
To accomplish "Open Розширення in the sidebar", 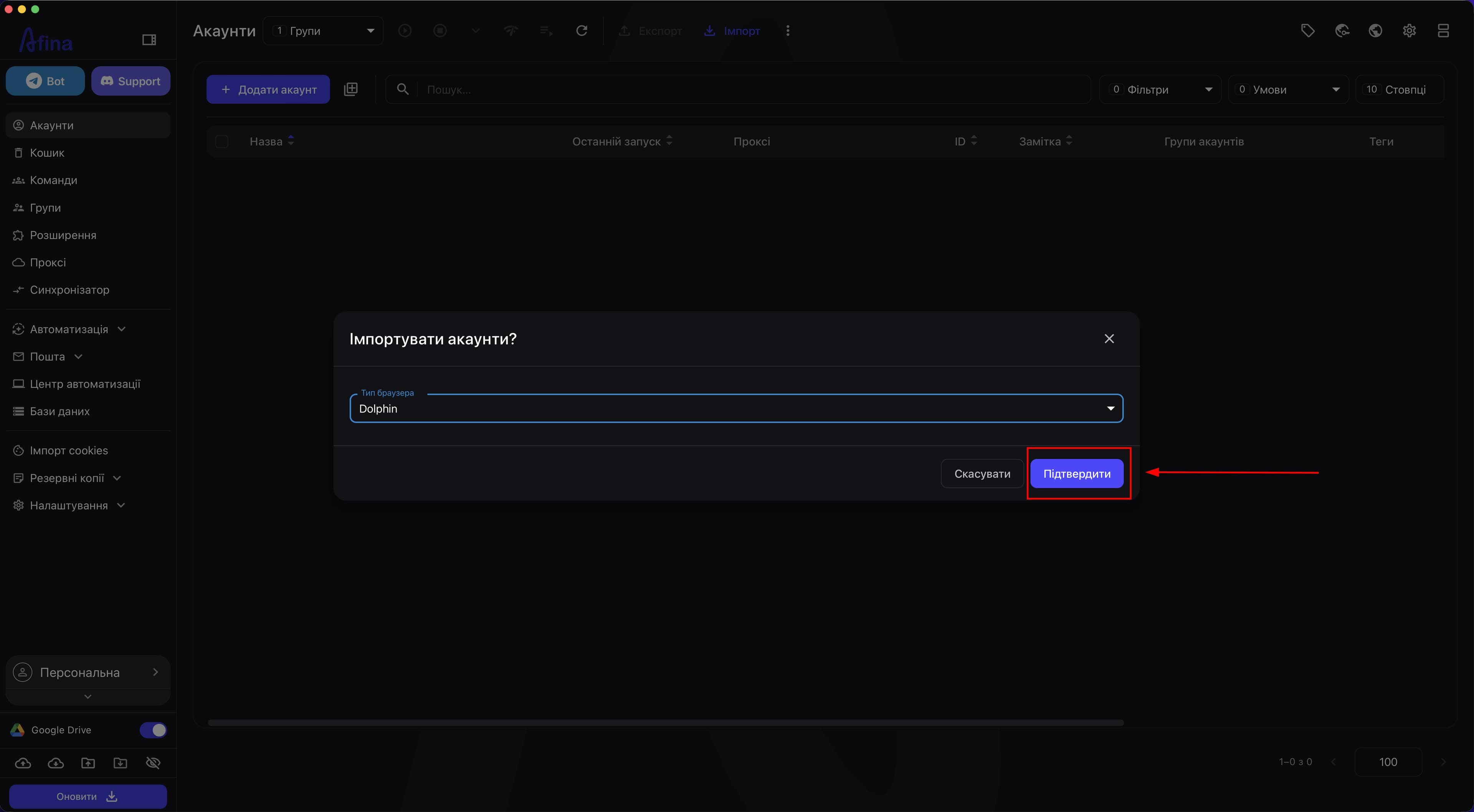I will [x=88, y=235].
